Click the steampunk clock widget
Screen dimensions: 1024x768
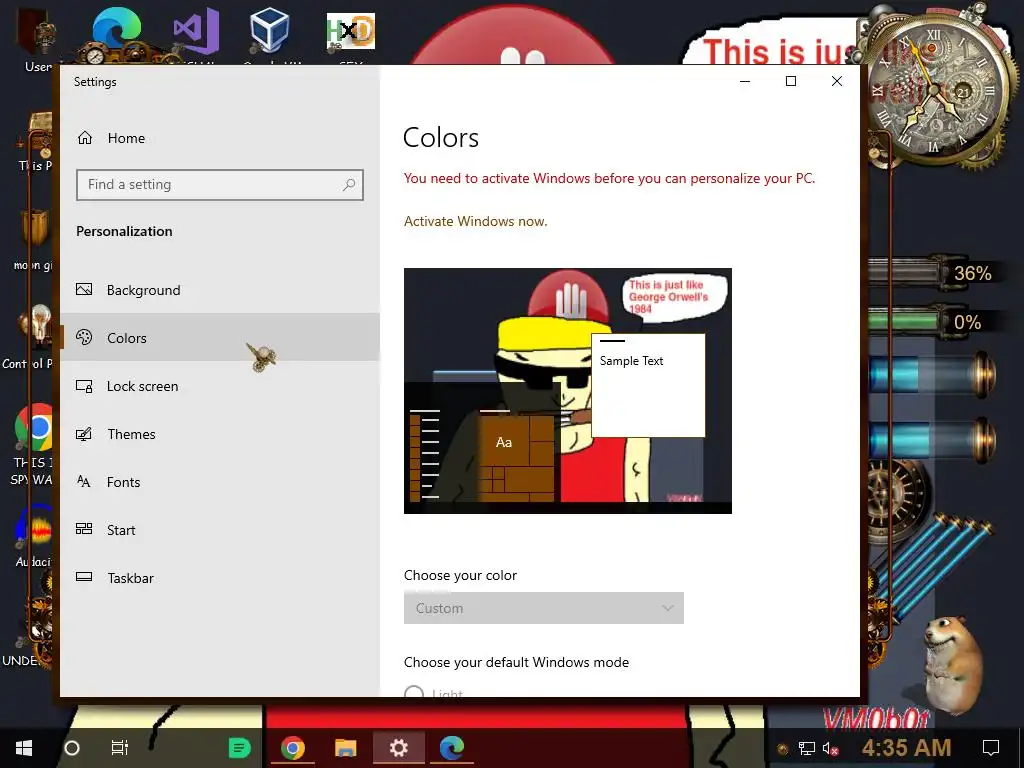point(935,88)
